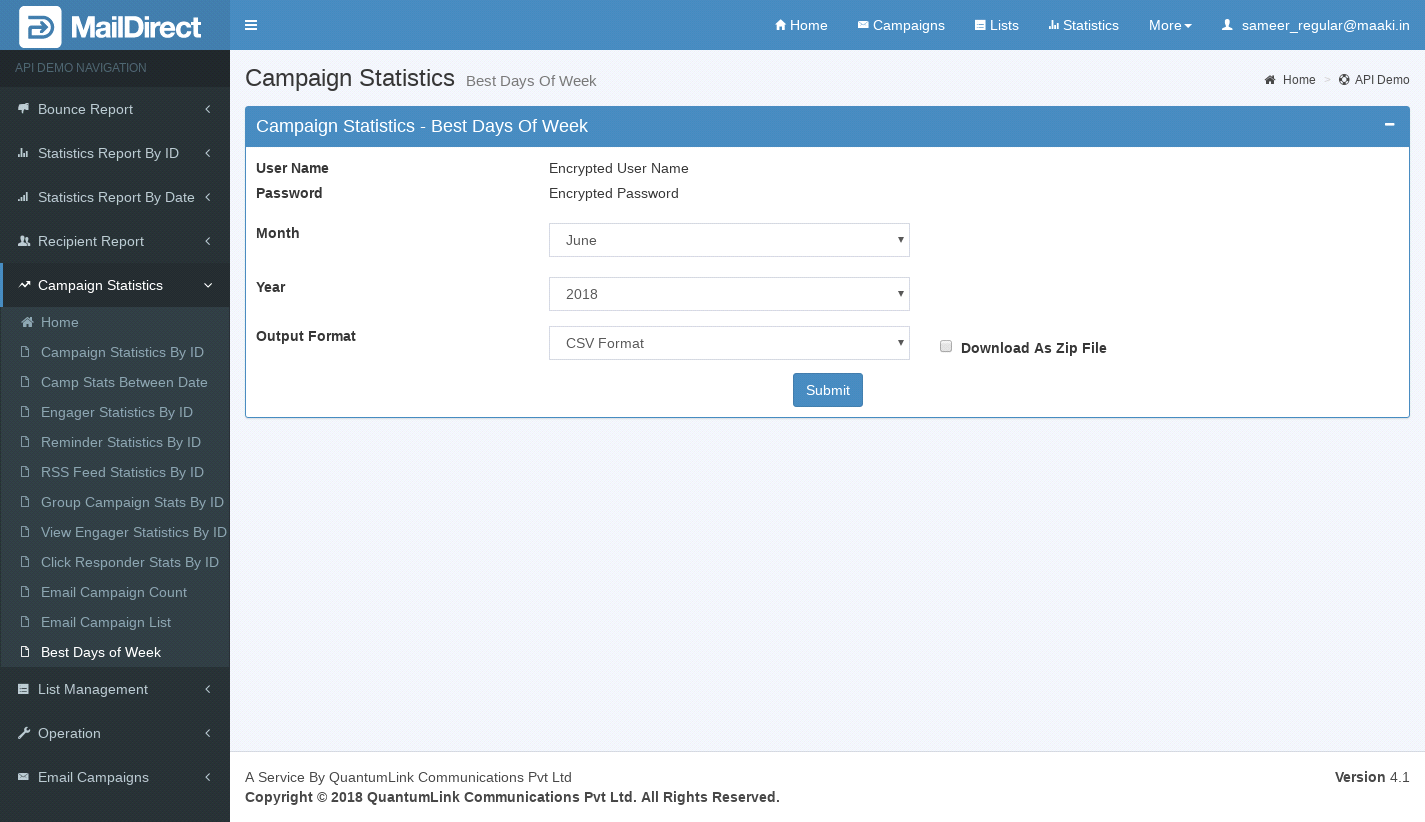Toggle sidebar with hamburger menu icon
The image size is (1425, 822).
coord(251,25)
